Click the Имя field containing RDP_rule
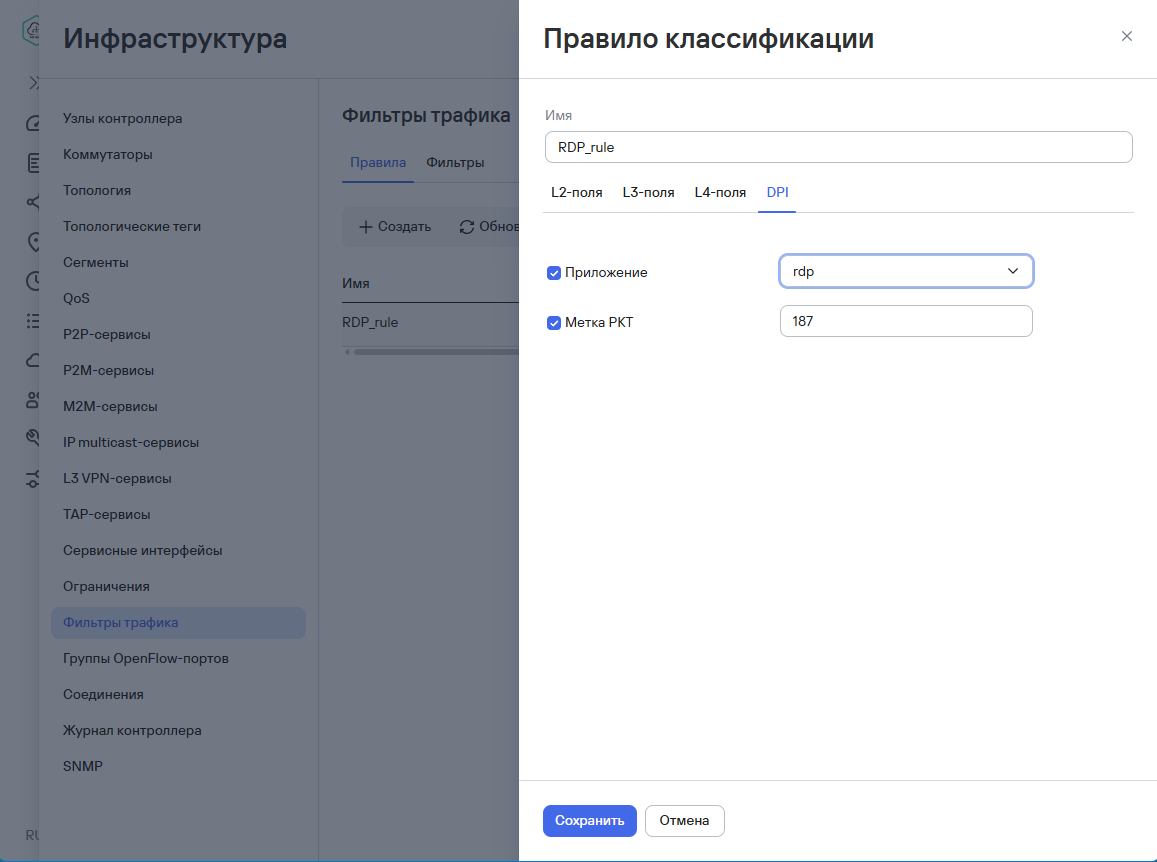 point(838,147)
